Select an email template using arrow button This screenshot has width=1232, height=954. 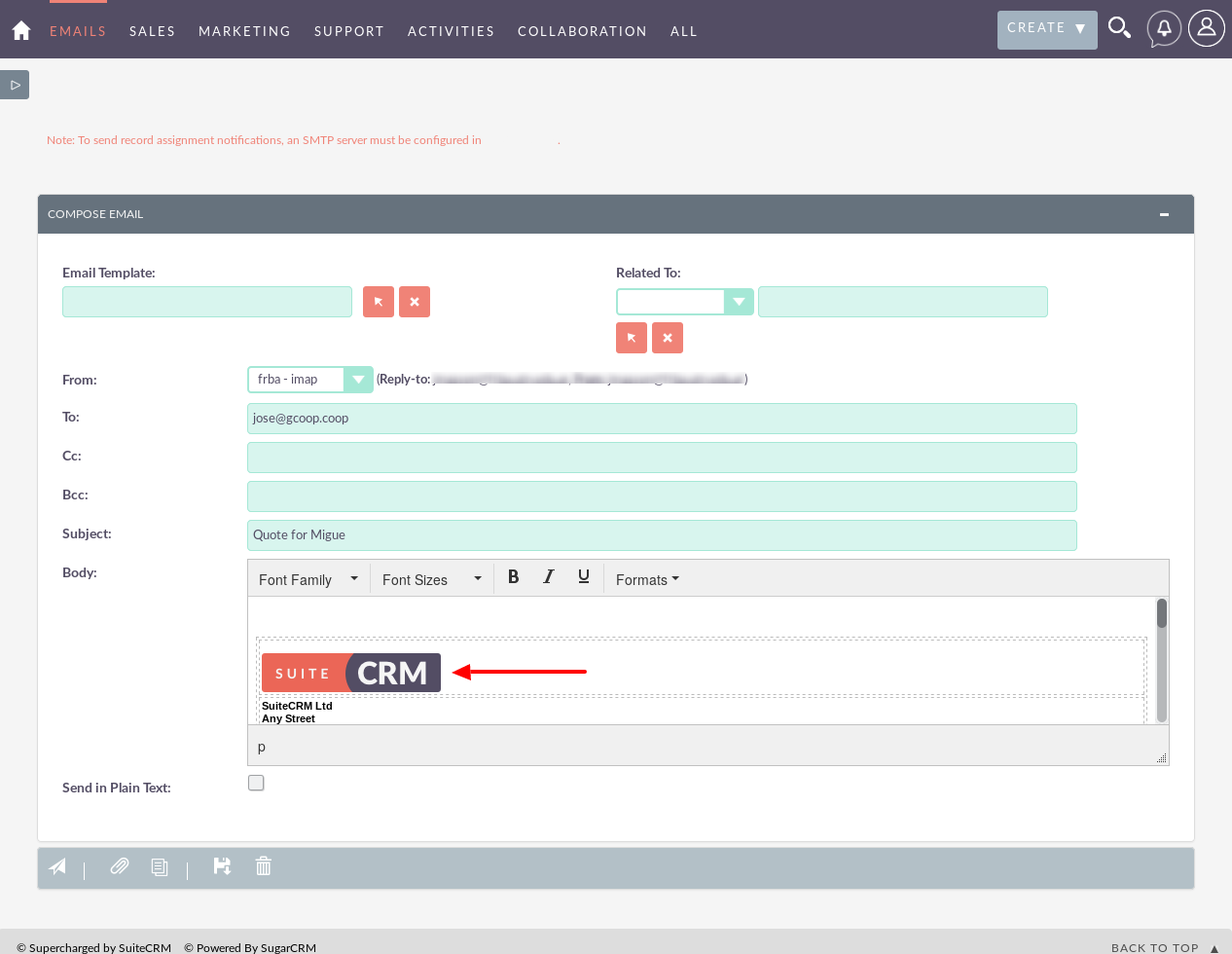[379, 302]
